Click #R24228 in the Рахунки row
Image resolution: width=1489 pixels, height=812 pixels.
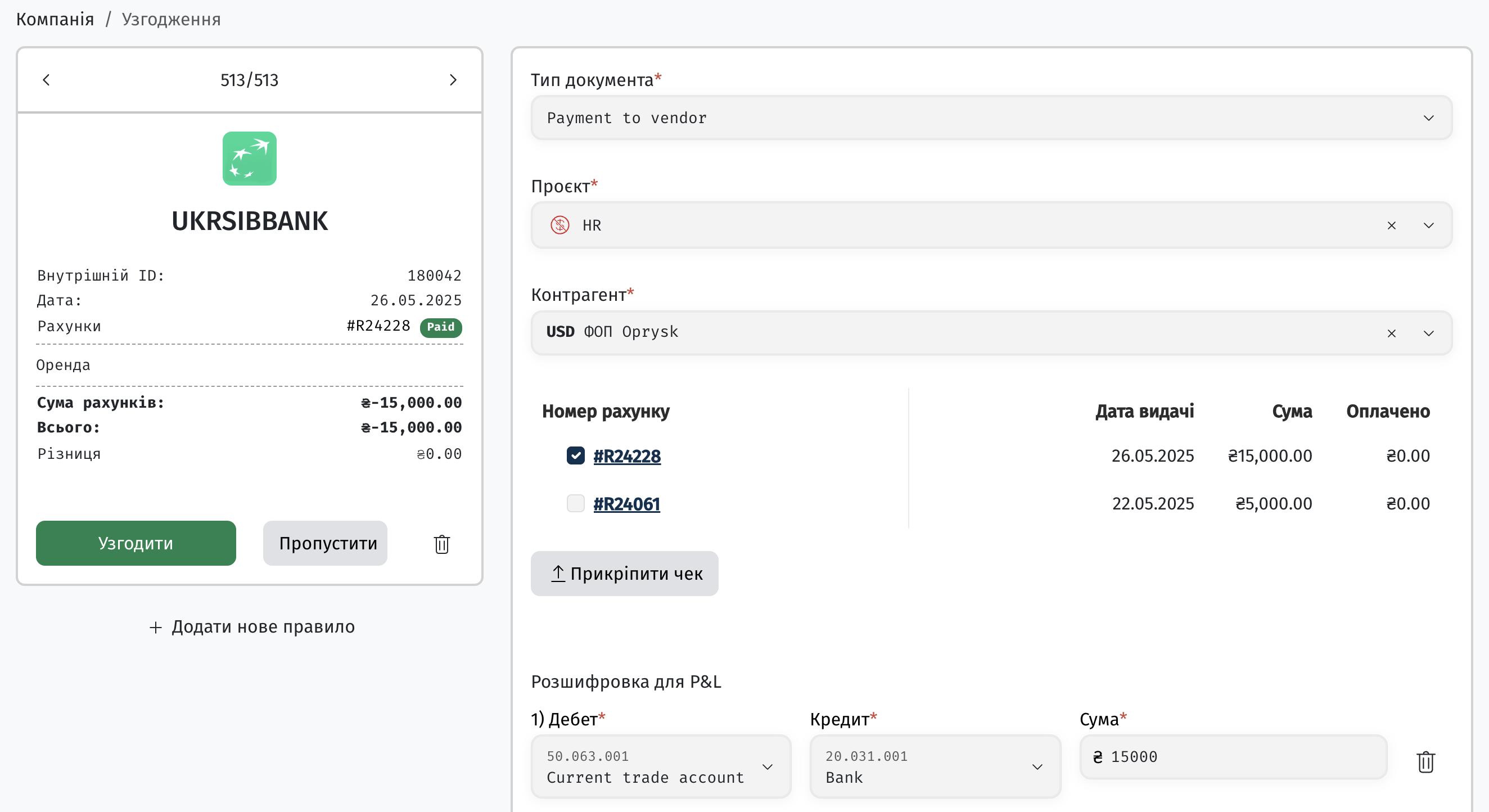tap(378, 326)
